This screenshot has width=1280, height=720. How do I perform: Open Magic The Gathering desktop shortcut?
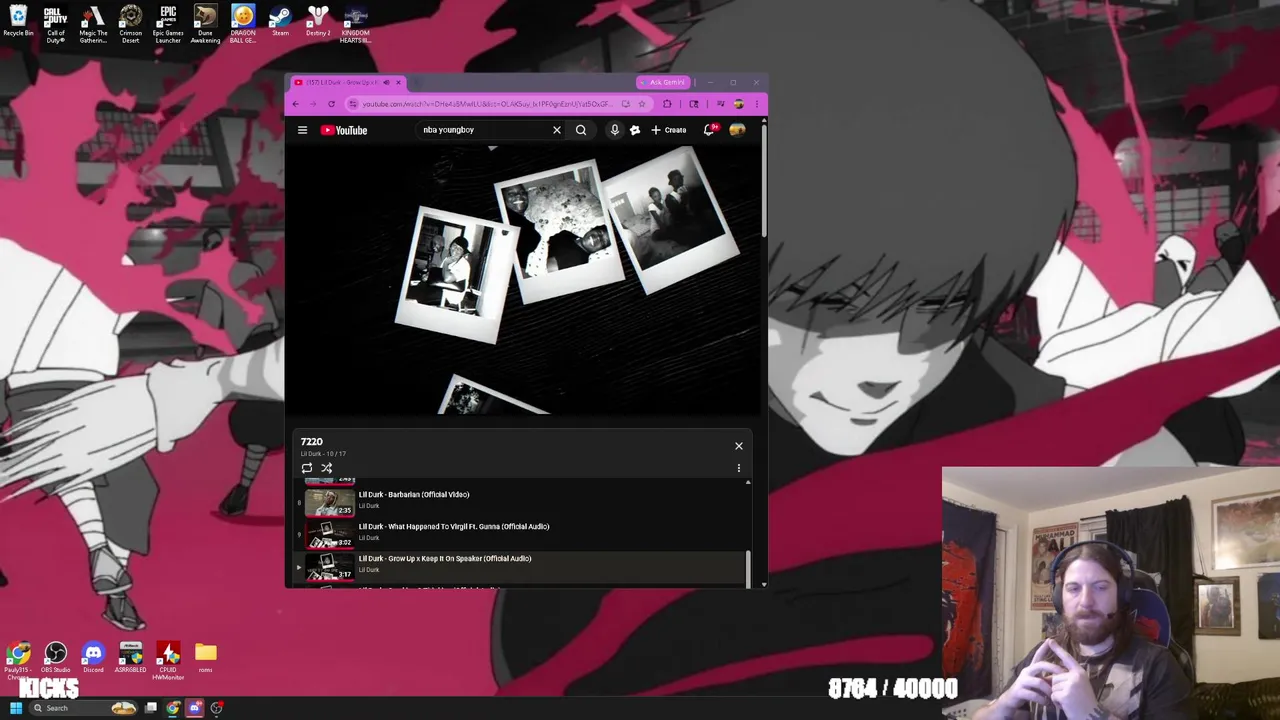(93, 24)
